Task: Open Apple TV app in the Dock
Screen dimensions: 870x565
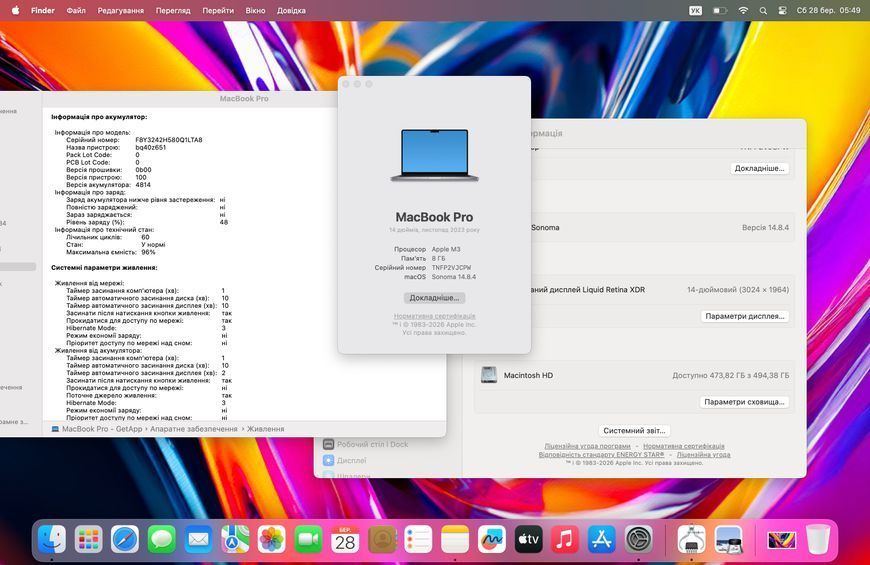Action: [x=528, y=539]
